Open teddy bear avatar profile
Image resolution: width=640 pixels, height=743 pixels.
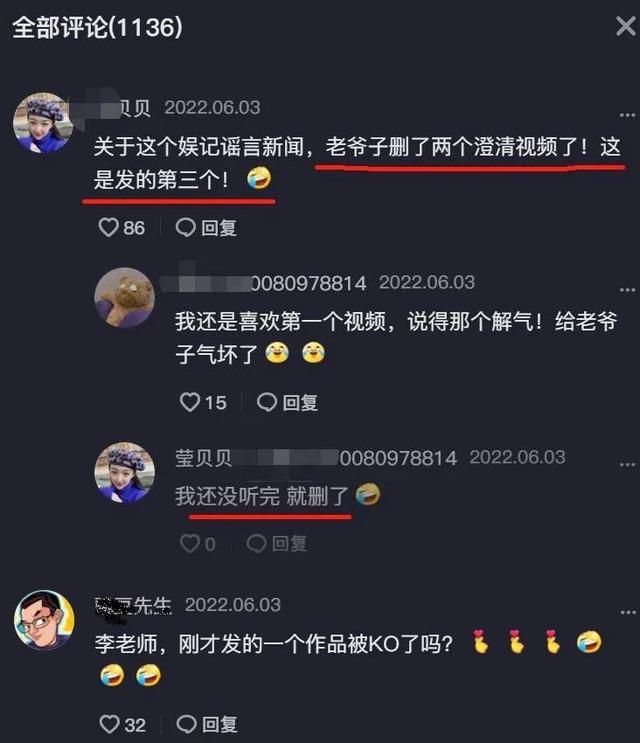click(x=125, y=298)
